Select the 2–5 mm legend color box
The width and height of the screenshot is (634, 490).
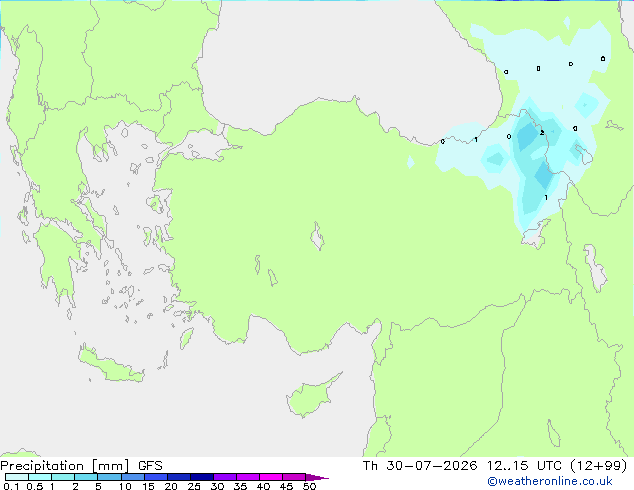click(x=86, y=477)
